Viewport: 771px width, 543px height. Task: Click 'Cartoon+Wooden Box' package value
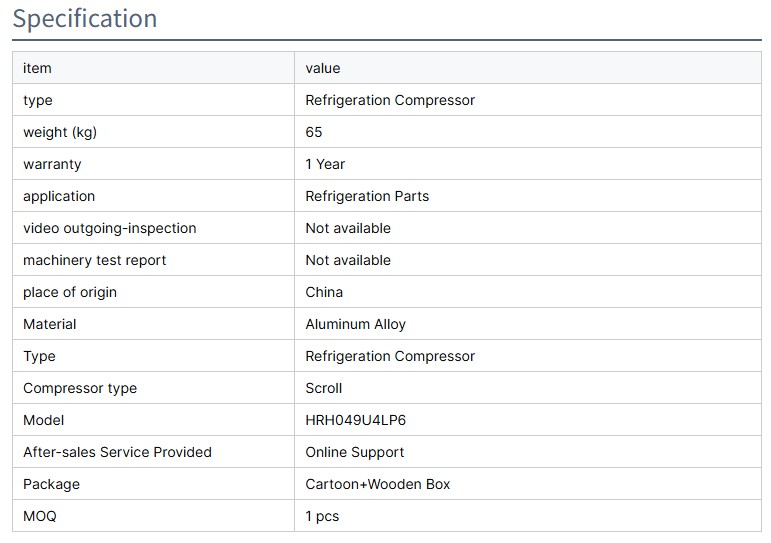click(x=378, y=484)
